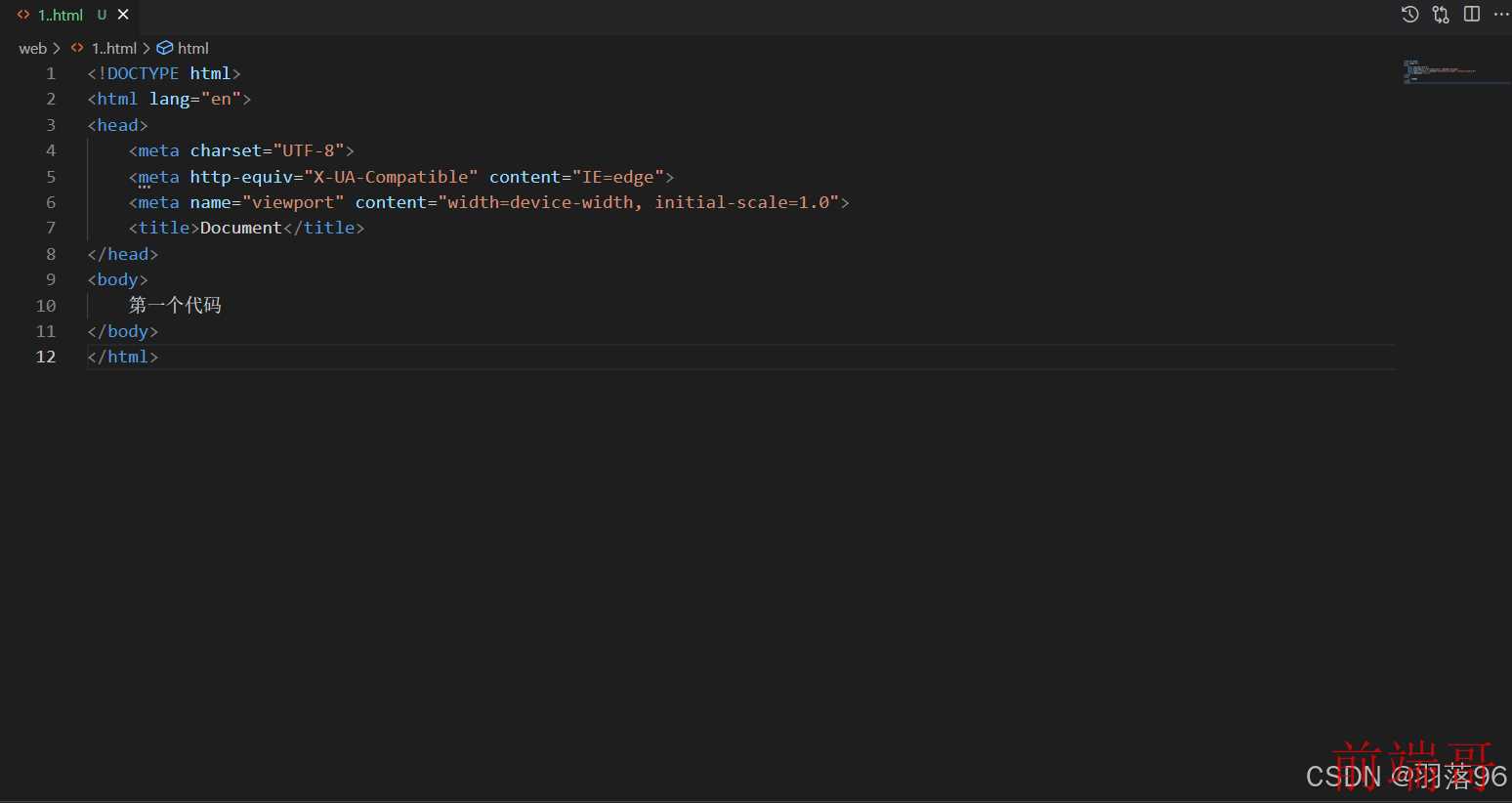Click the IE=edge content value
The width and height of the screenshot is (1512, 803).
pos(618,177)
